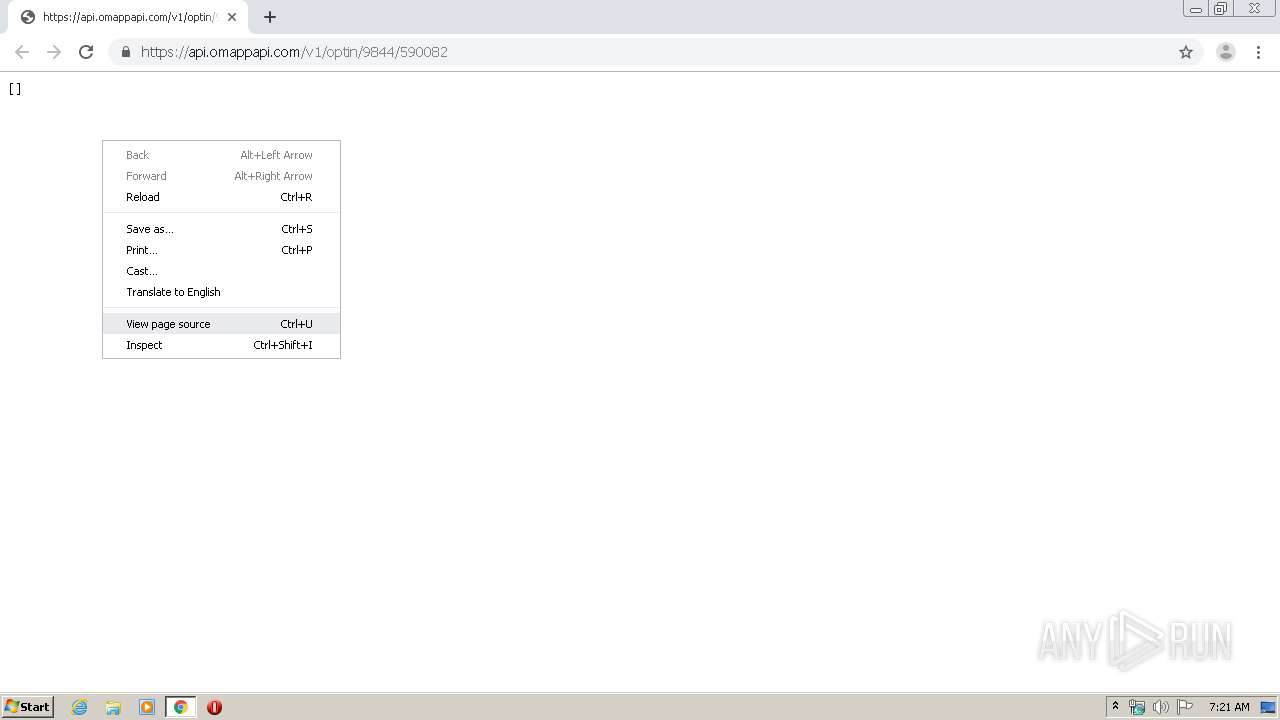The height and width of the screenshot is (720, 1280).
Task: Show hidden tray icons arrow
Action: [1115, 707]
